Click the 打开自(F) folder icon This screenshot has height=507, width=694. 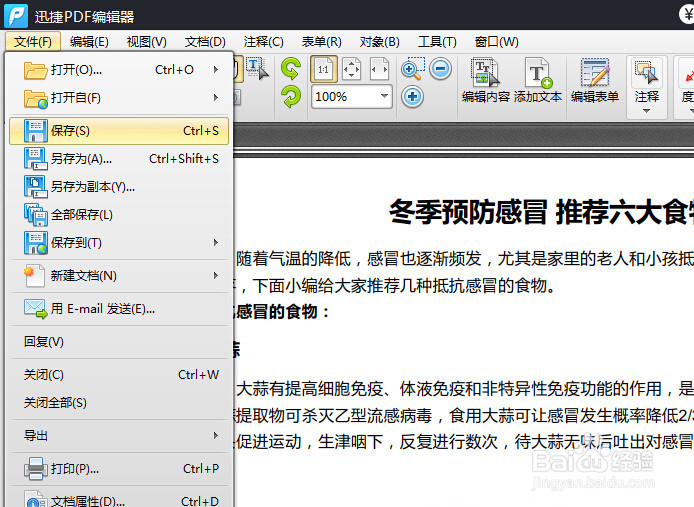(x=35, y=98)
